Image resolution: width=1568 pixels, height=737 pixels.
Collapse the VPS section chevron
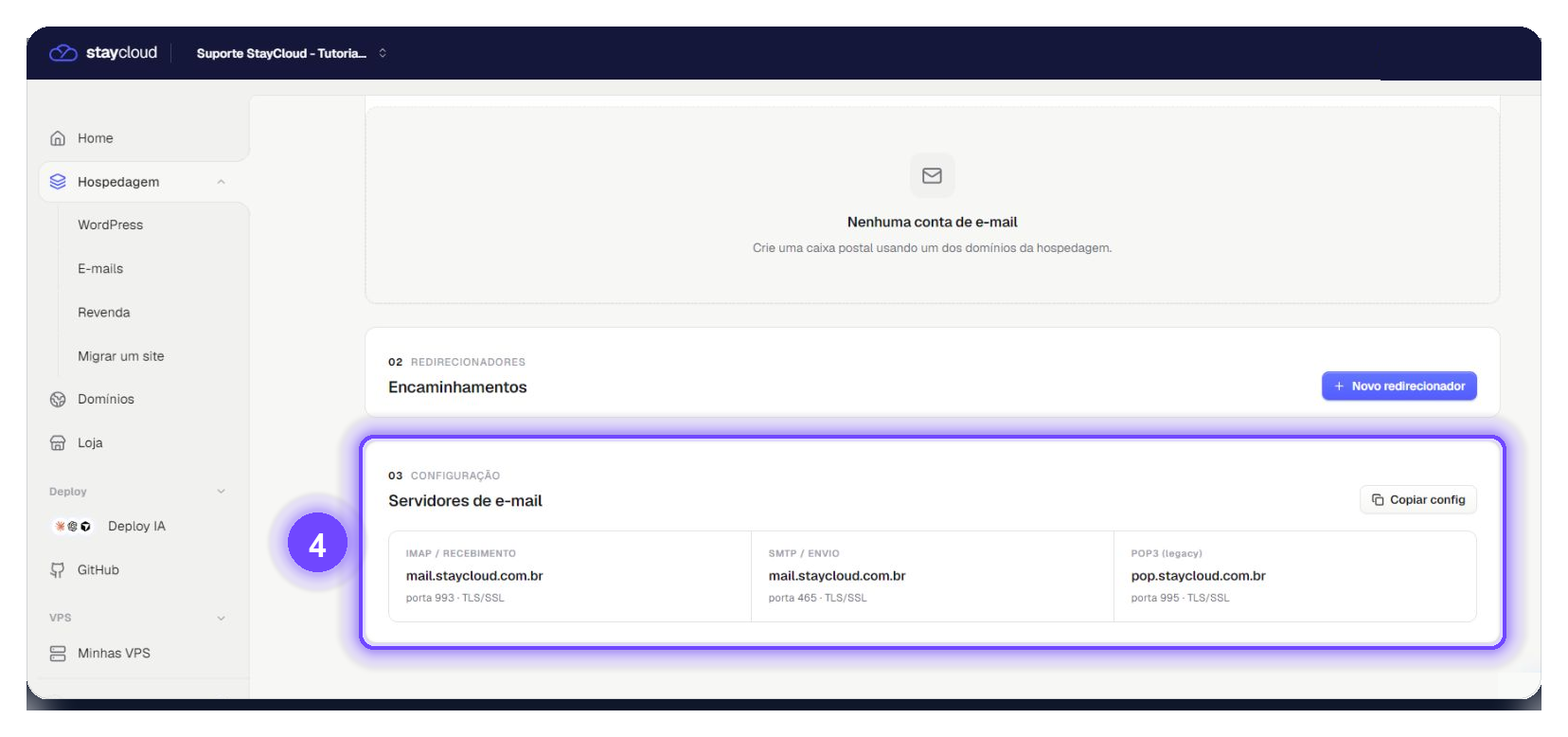click(221, 618)
